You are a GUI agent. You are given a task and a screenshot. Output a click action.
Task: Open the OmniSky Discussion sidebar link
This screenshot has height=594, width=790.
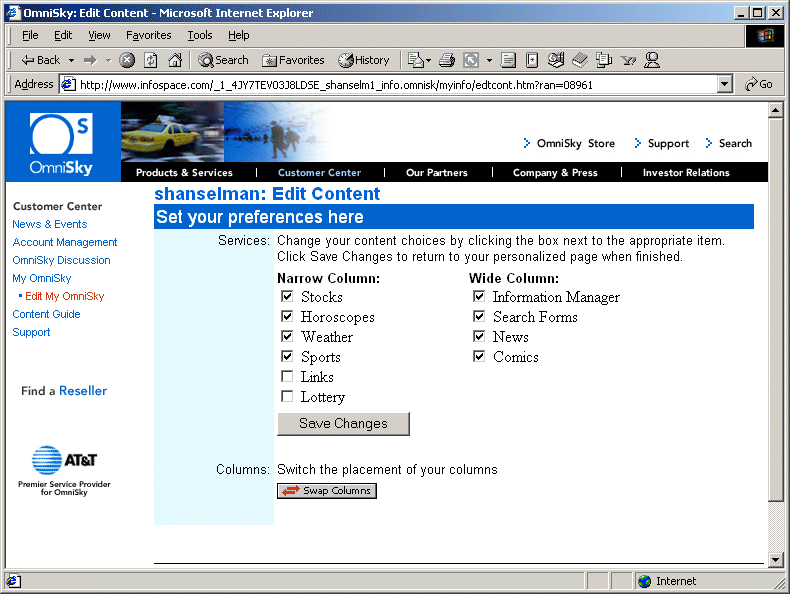[x=61, y=260]
